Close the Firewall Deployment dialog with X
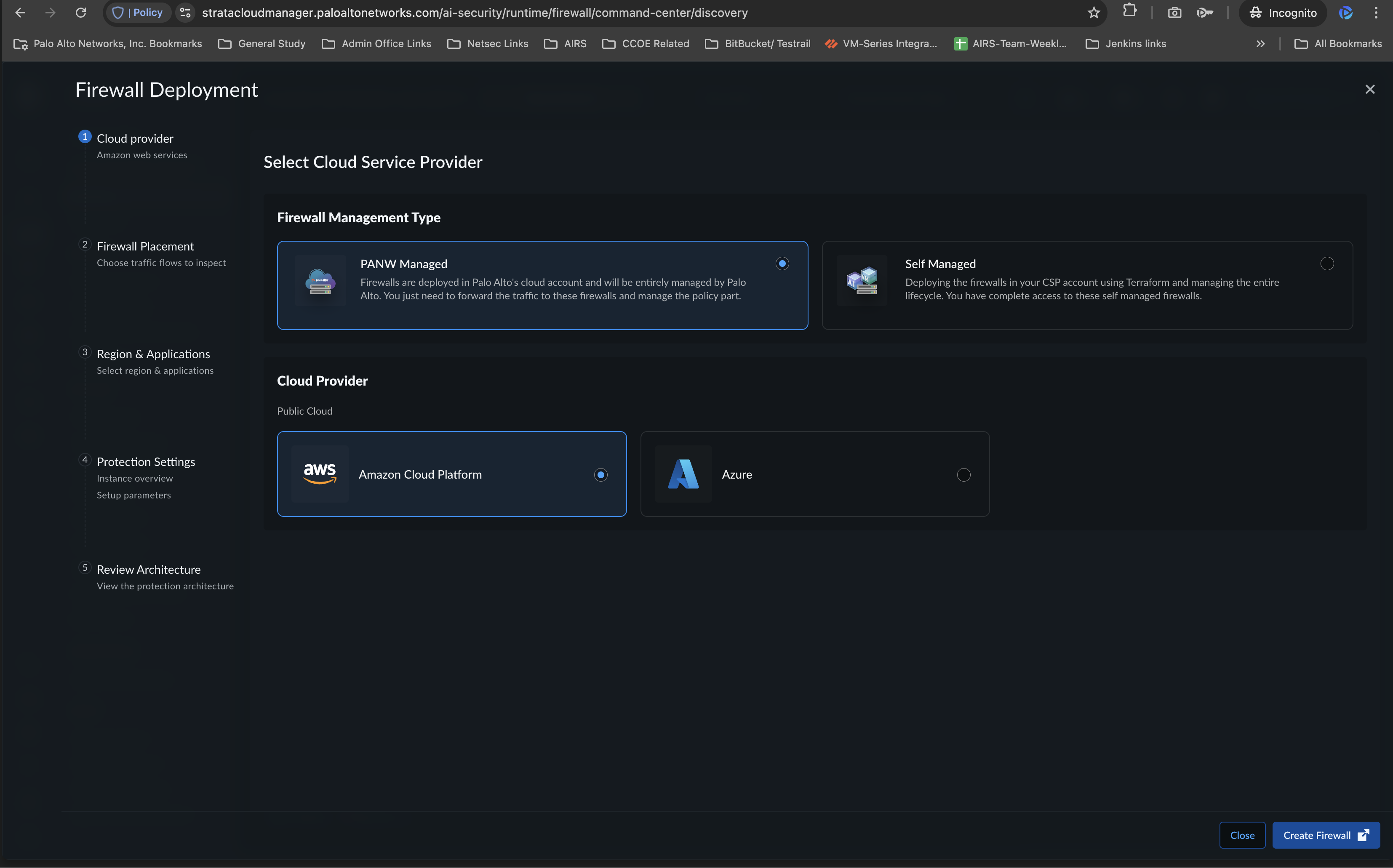This screenshot has height=868, width=1393. 1369,90
